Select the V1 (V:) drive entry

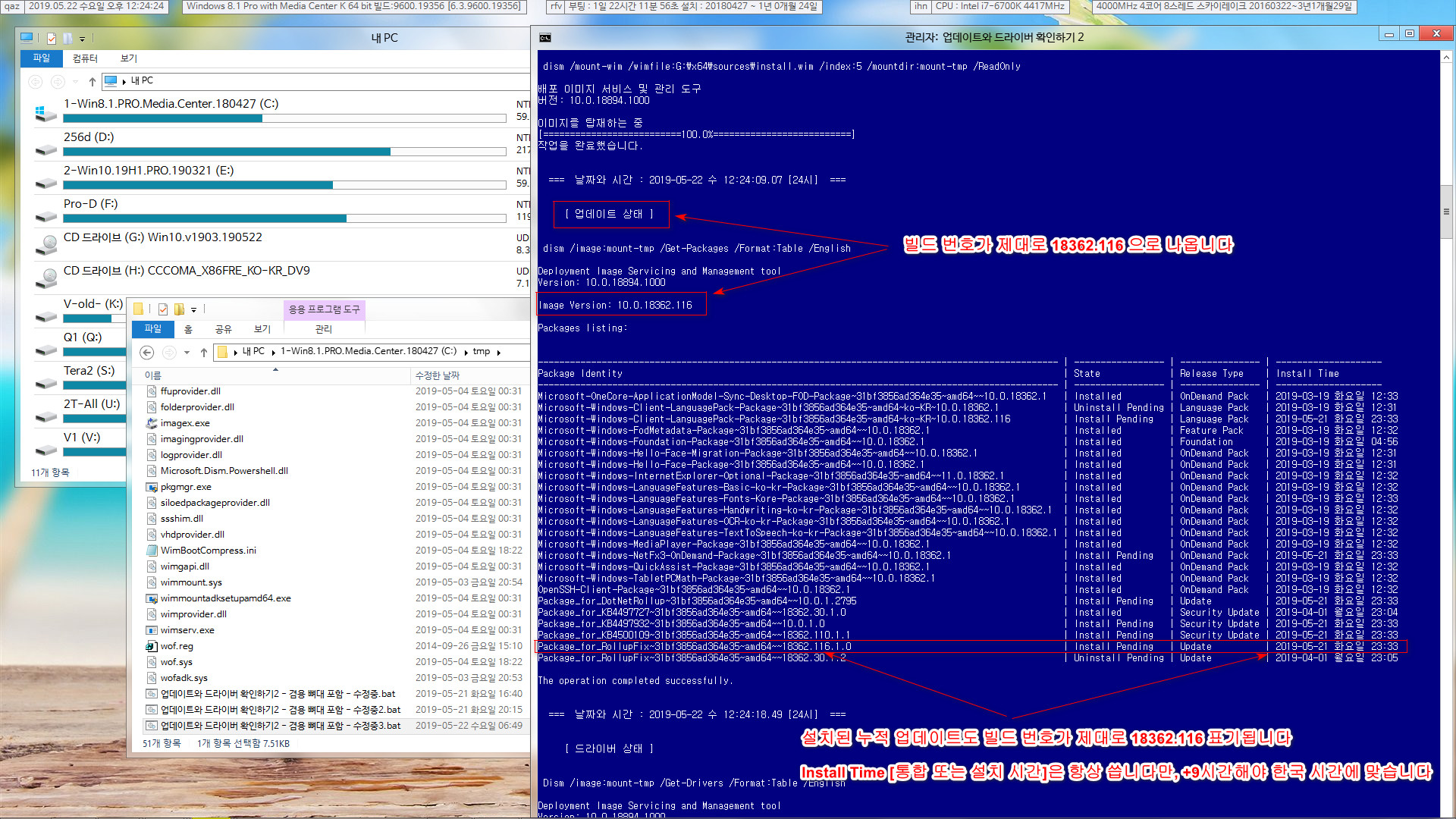(80, 444)
